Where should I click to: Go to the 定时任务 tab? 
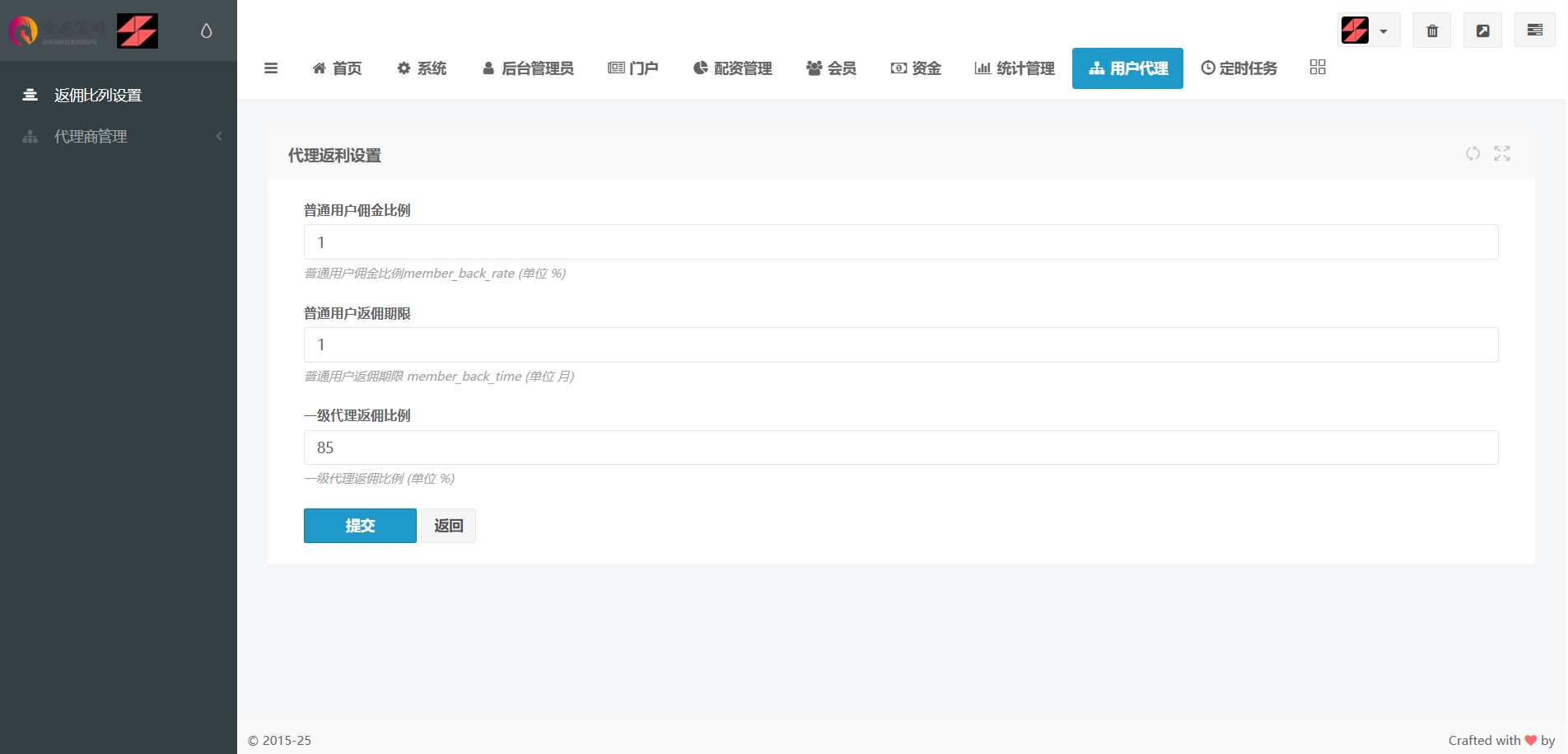1239,68
